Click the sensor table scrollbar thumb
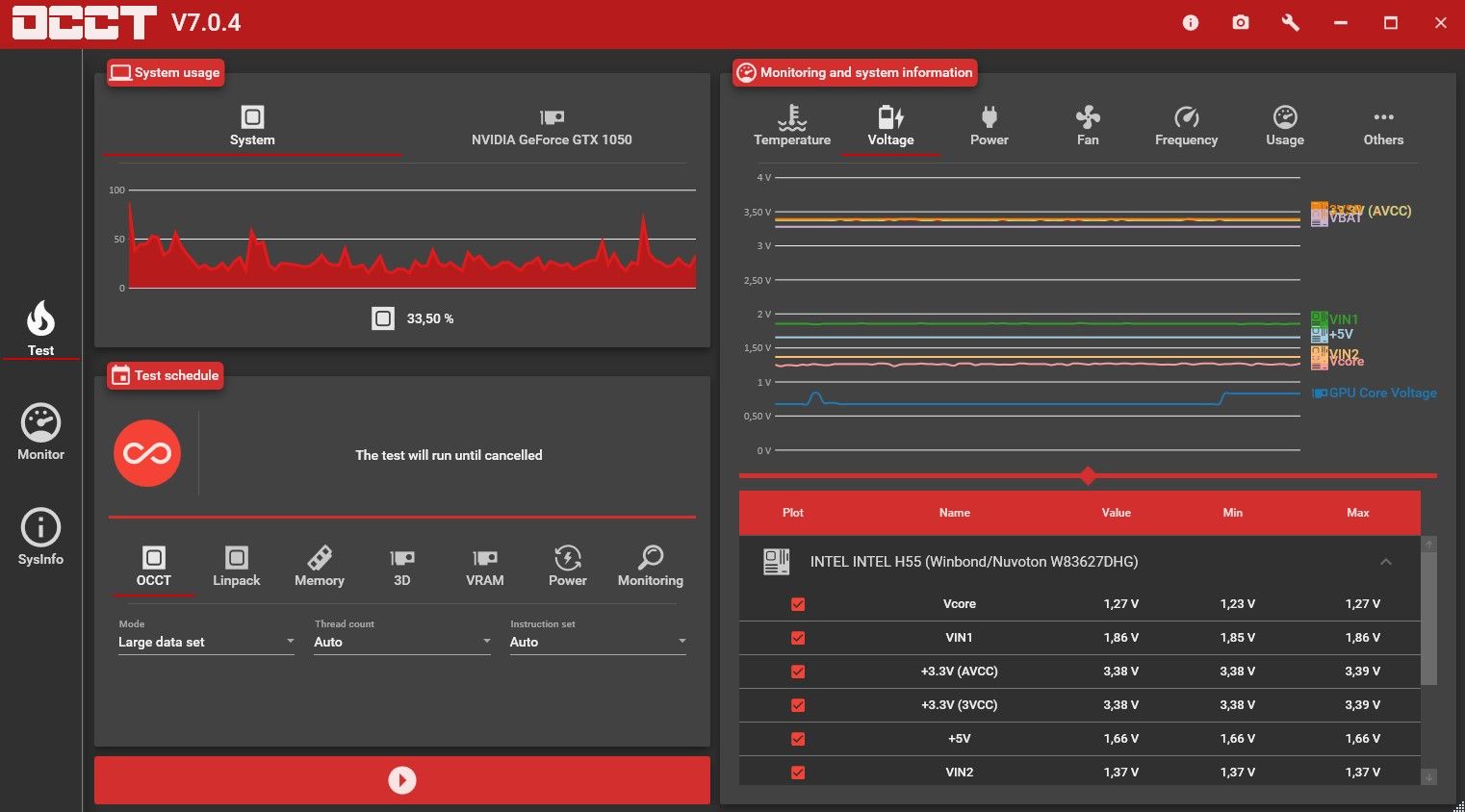Image resolution: width=1465 pixels, height=812 pixels. click(1429, 619)
